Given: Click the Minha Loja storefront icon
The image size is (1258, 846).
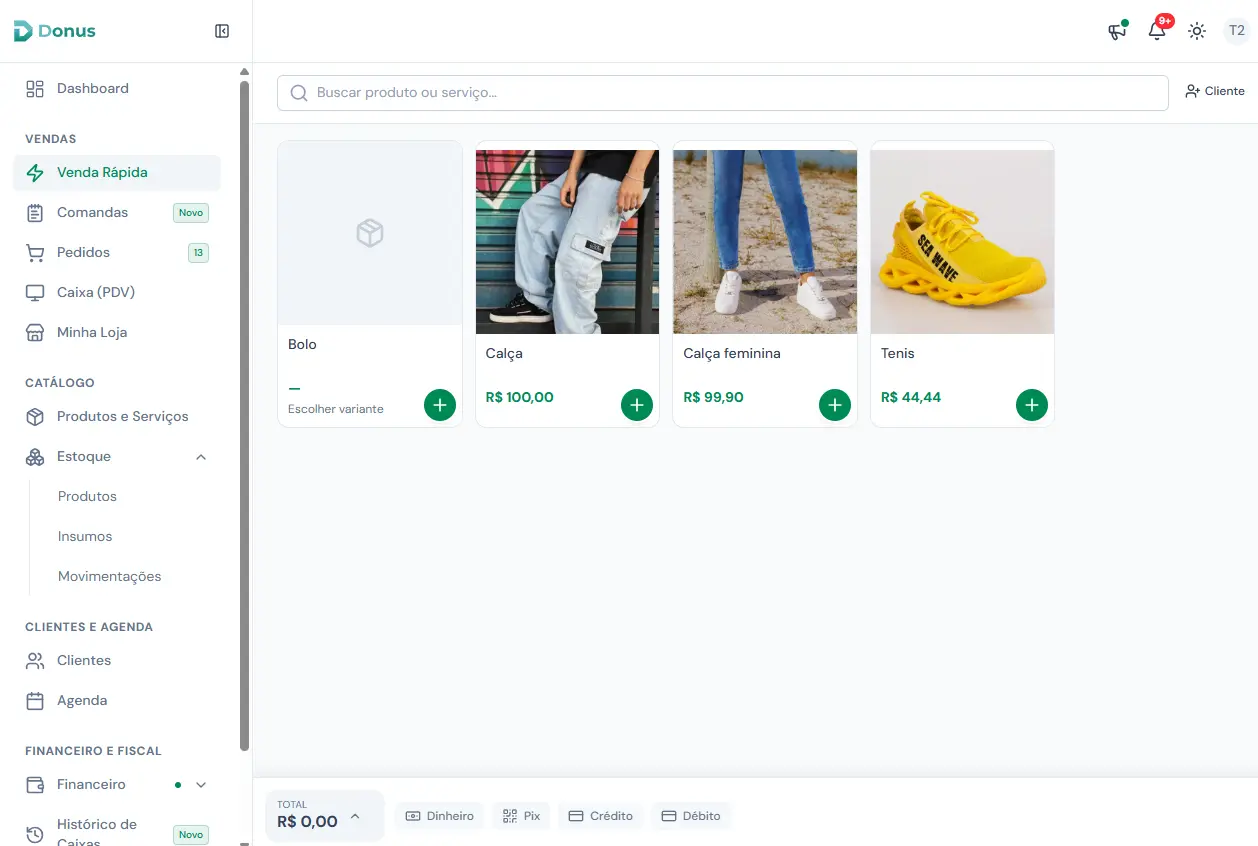Looking at the screenshot, I should (x=35, y=333).
